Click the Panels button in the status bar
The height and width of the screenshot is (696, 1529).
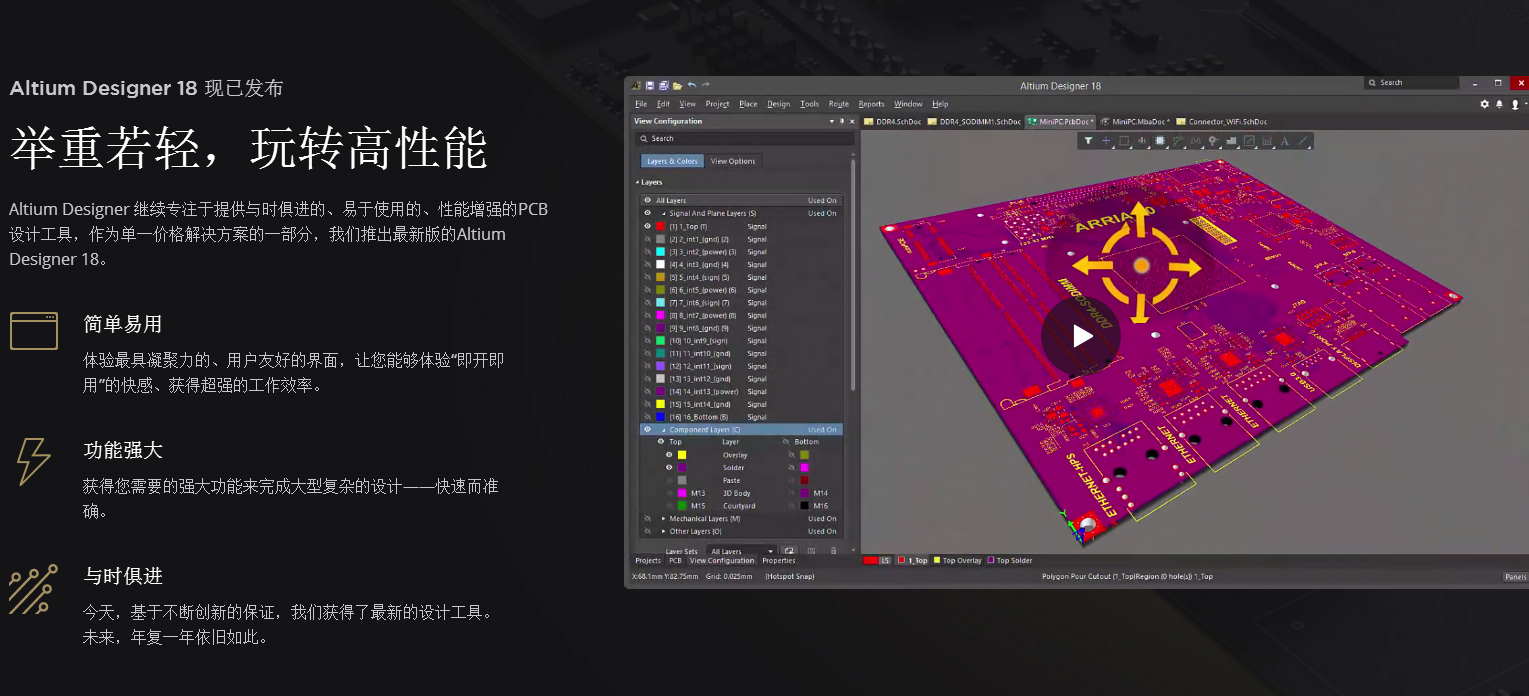coord(1515,577)
